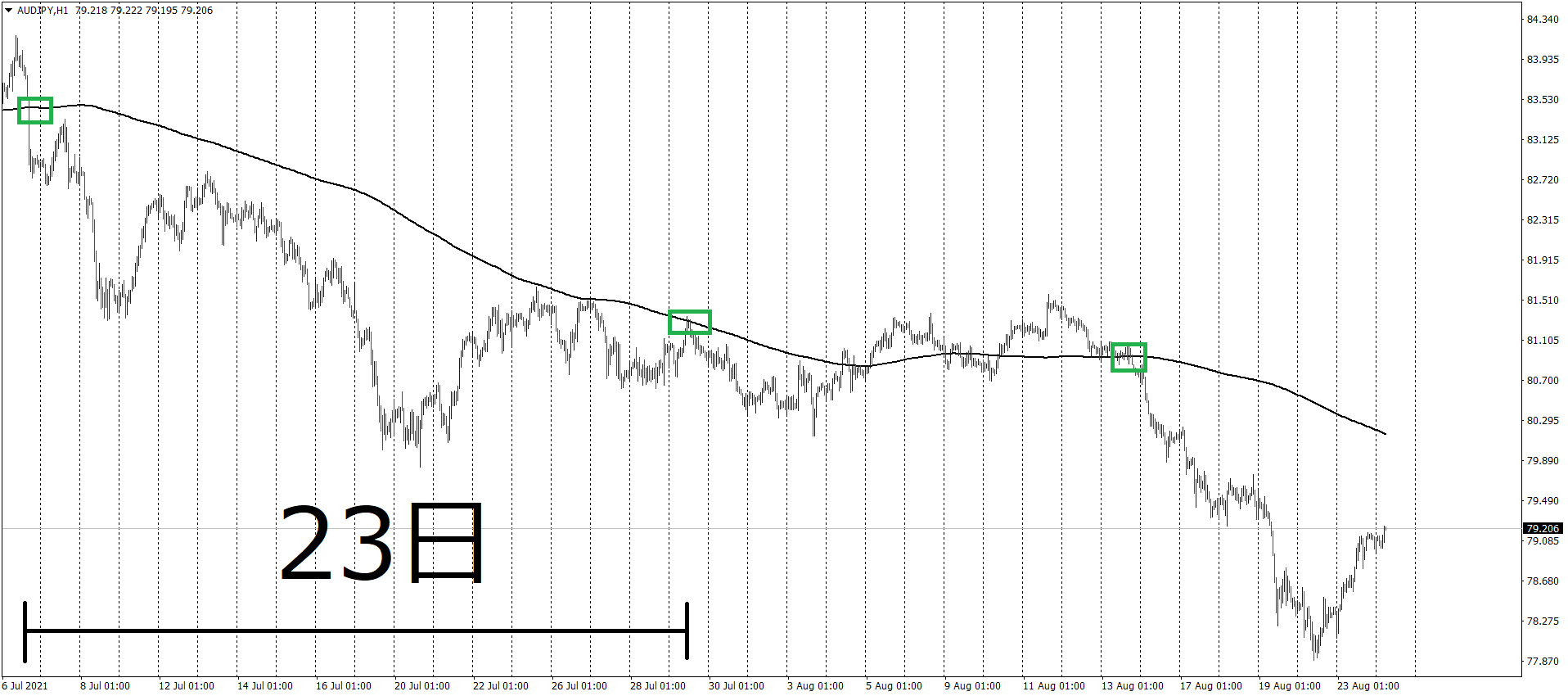Click the 77.870 price axis label
Image resolution: width=1568 pixels, height=696 pixels.
1543,662
